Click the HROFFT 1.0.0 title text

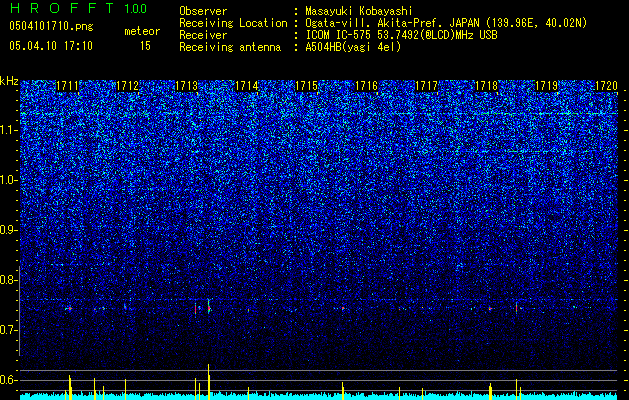(78, 8)
